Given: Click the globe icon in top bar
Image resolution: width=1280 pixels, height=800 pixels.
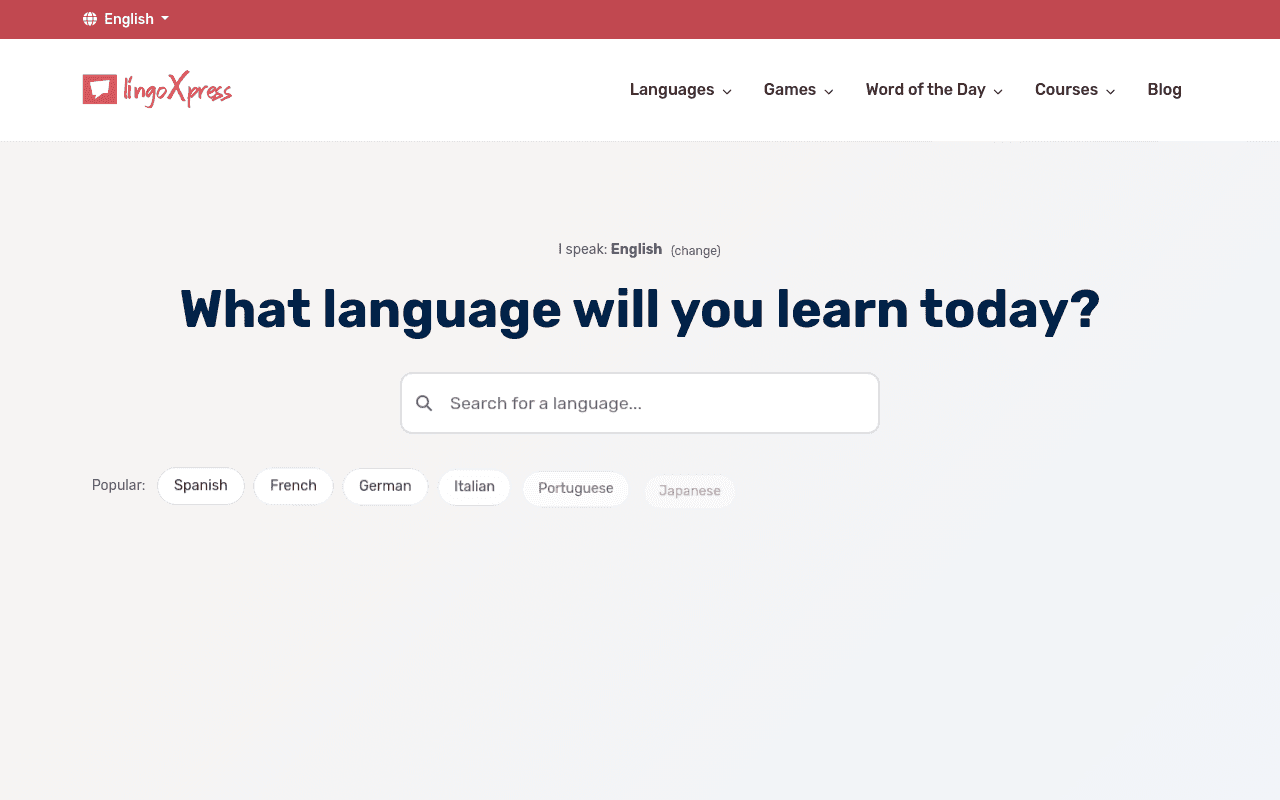Looking at the screenshot, I should (90, 19).
